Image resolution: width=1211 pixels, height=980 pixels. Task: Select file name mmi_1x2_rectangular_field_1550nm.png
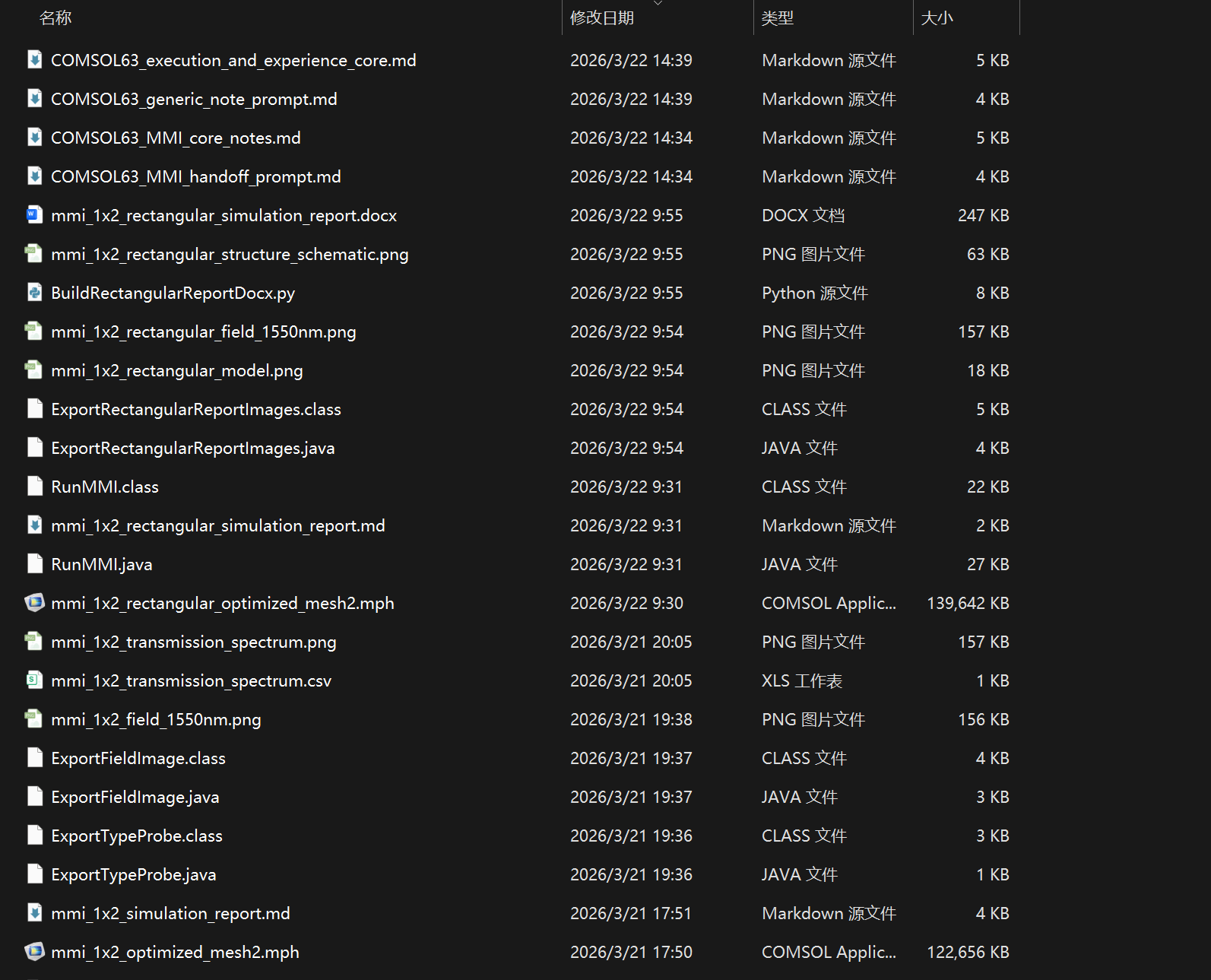coord(204,331)
